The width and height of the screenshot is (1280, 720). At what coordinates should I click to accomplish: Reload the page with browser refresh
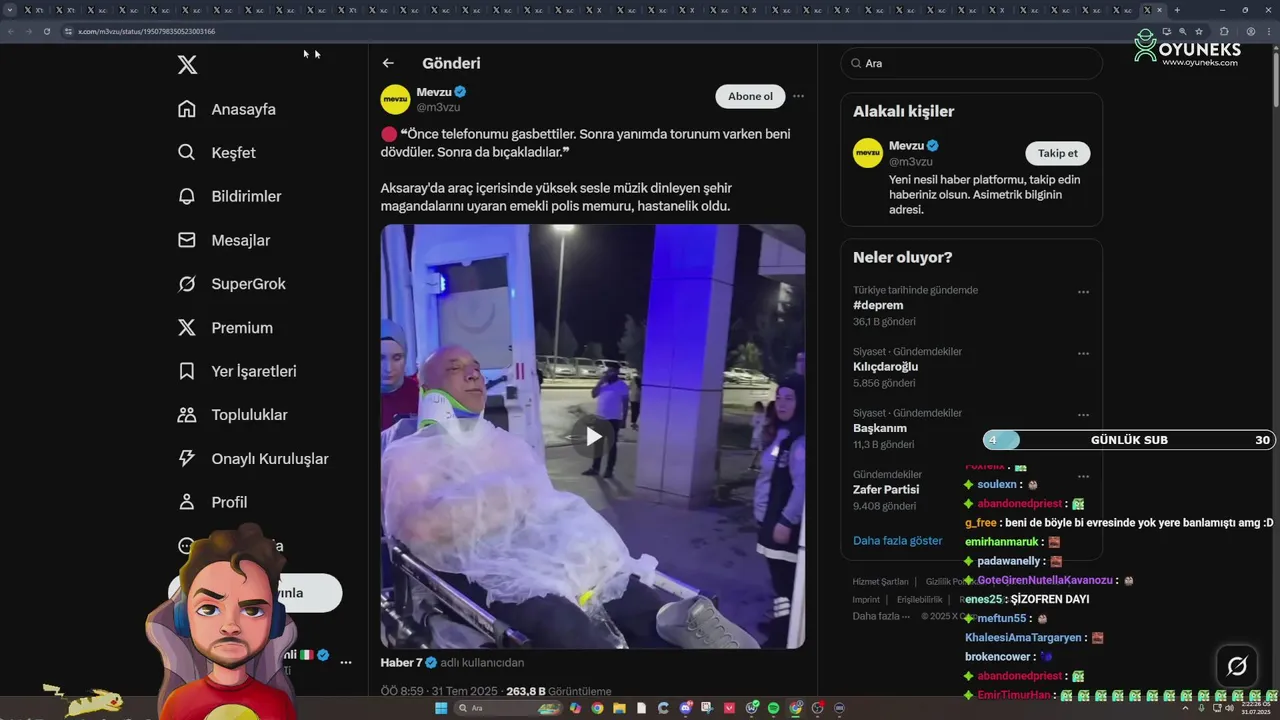click(x=46, y=31)
